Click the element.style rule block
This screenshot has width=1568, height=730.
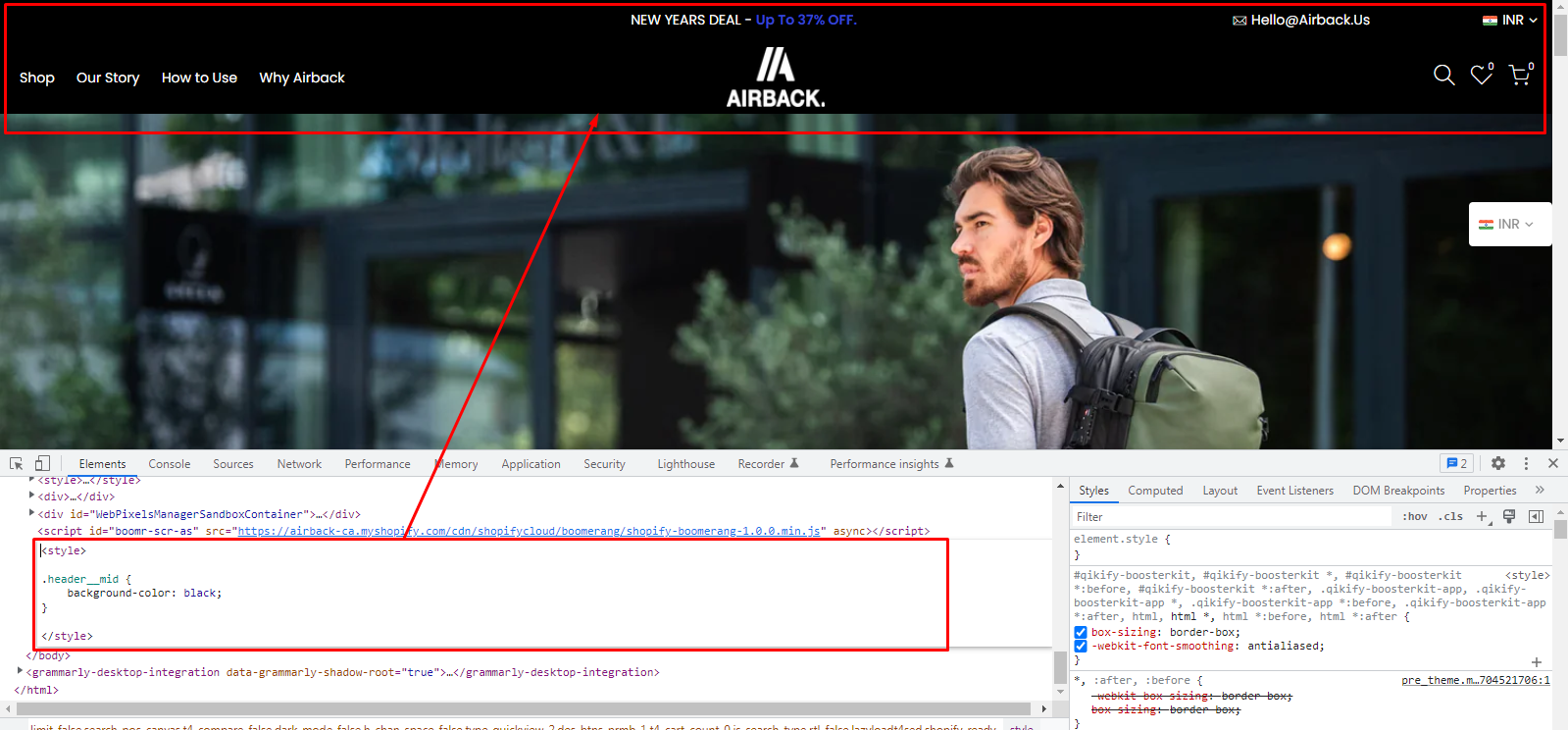[1310, 547]
